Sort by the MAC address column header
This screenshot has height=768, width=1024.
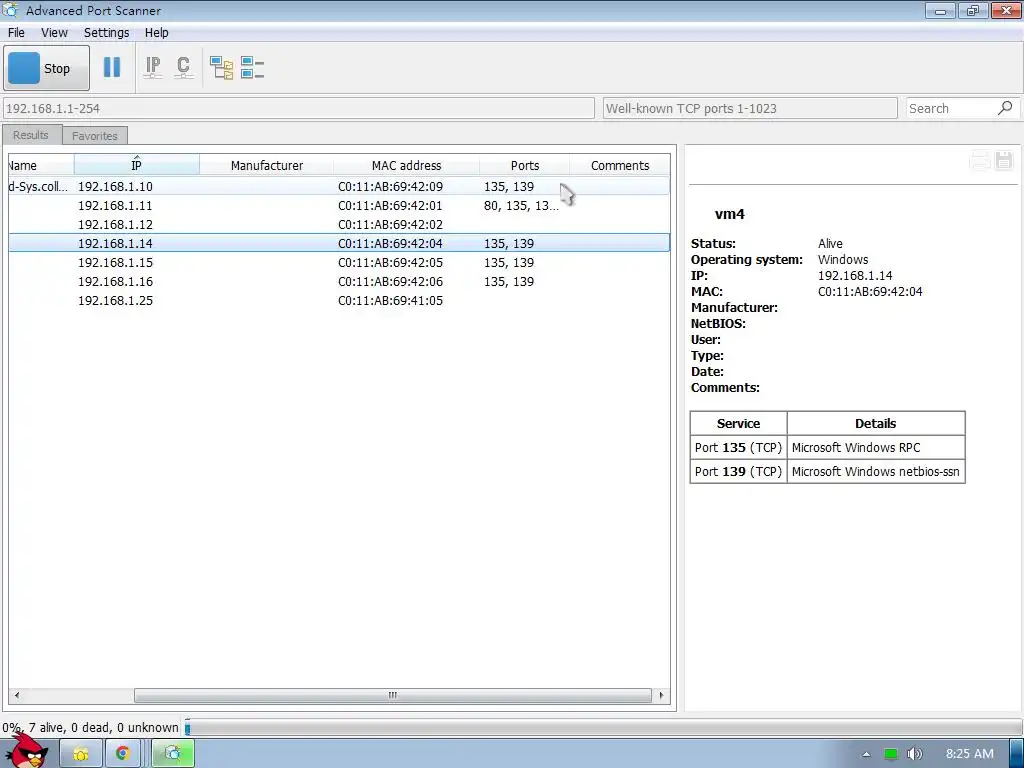[x=406, y=165]
